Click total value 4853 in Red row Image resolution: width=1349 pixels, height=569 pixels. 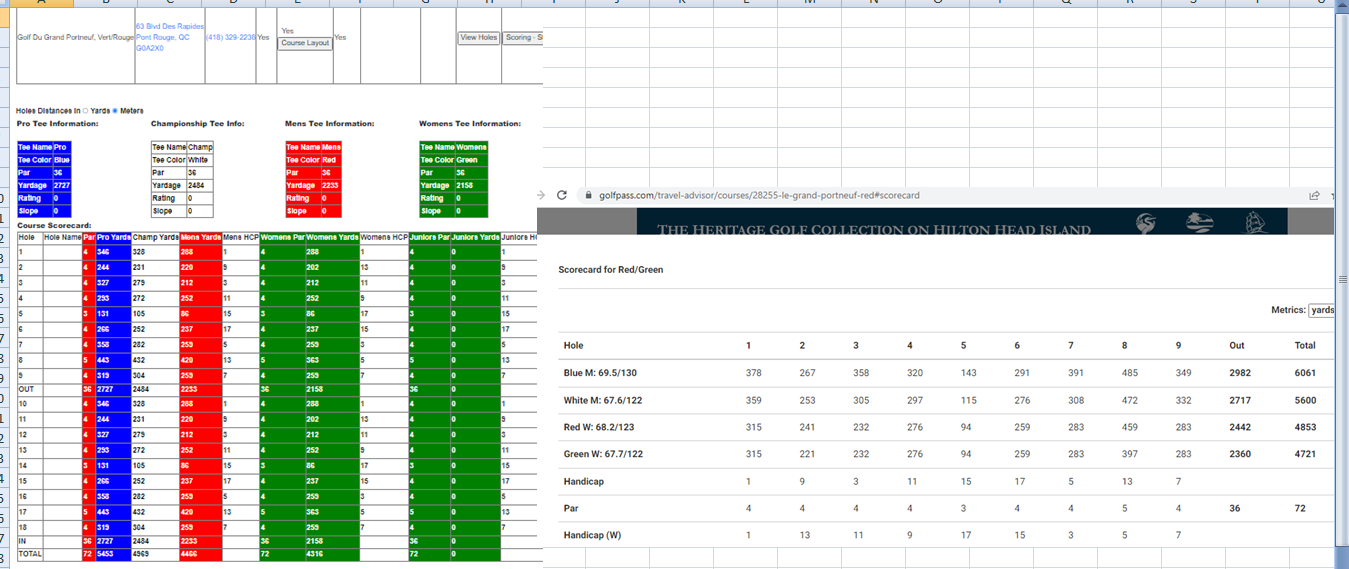(x=1305, y=427)
